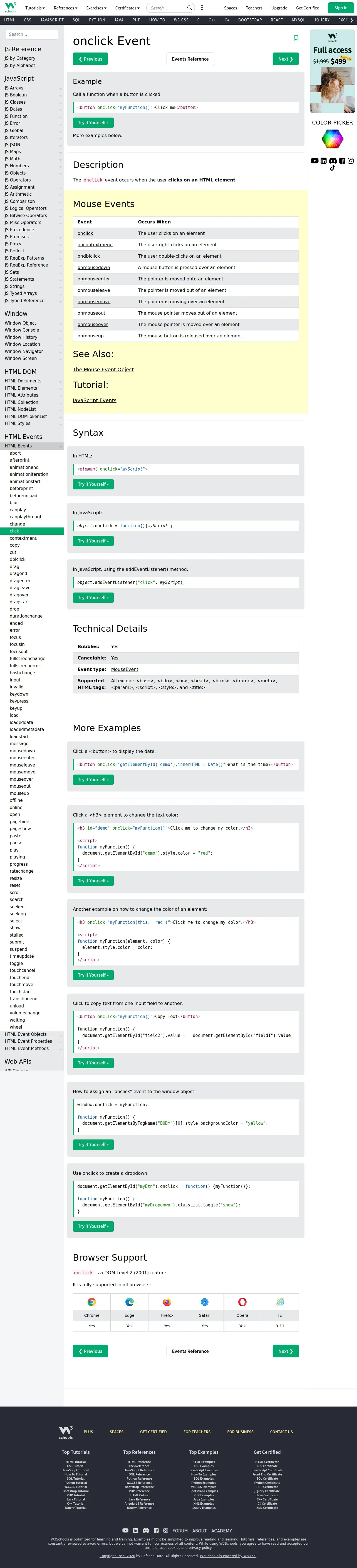Bookmark the onclick Event page
357x1568 pixels.
296,38
